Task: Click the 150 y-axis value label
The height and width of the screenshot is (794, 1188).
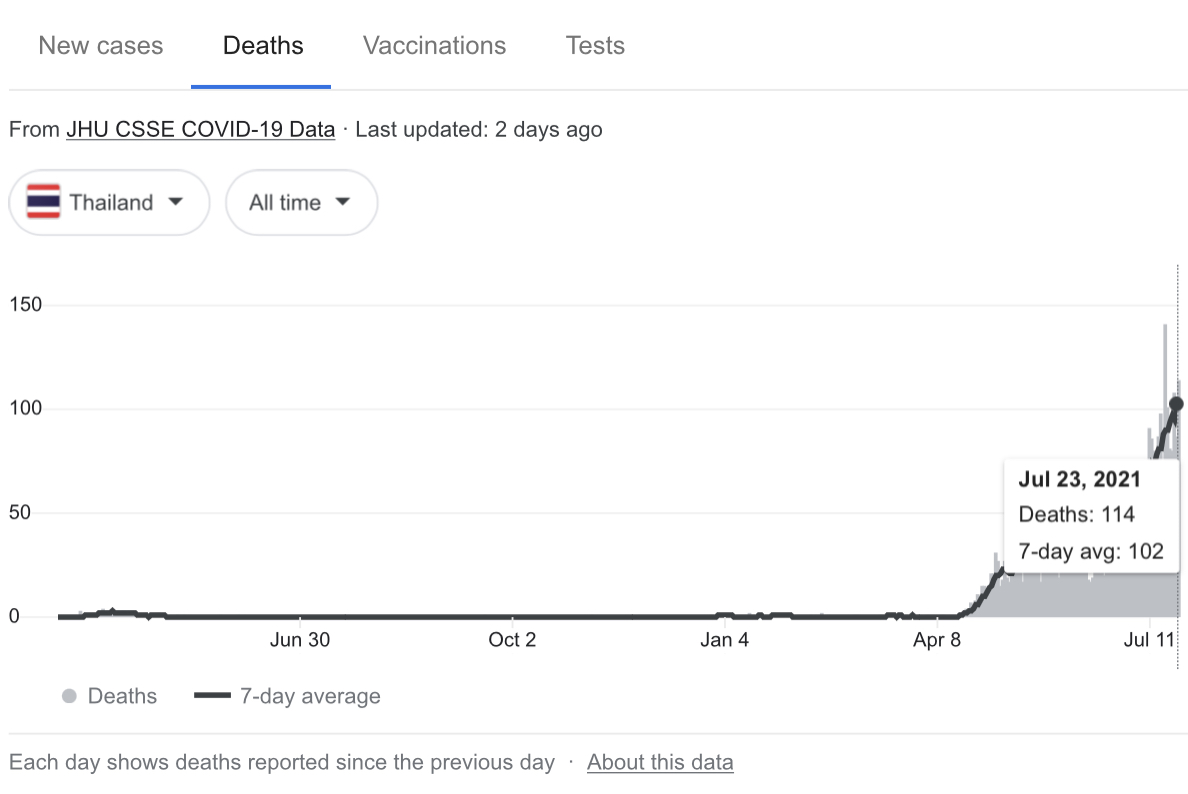Action: coord(25,304)
